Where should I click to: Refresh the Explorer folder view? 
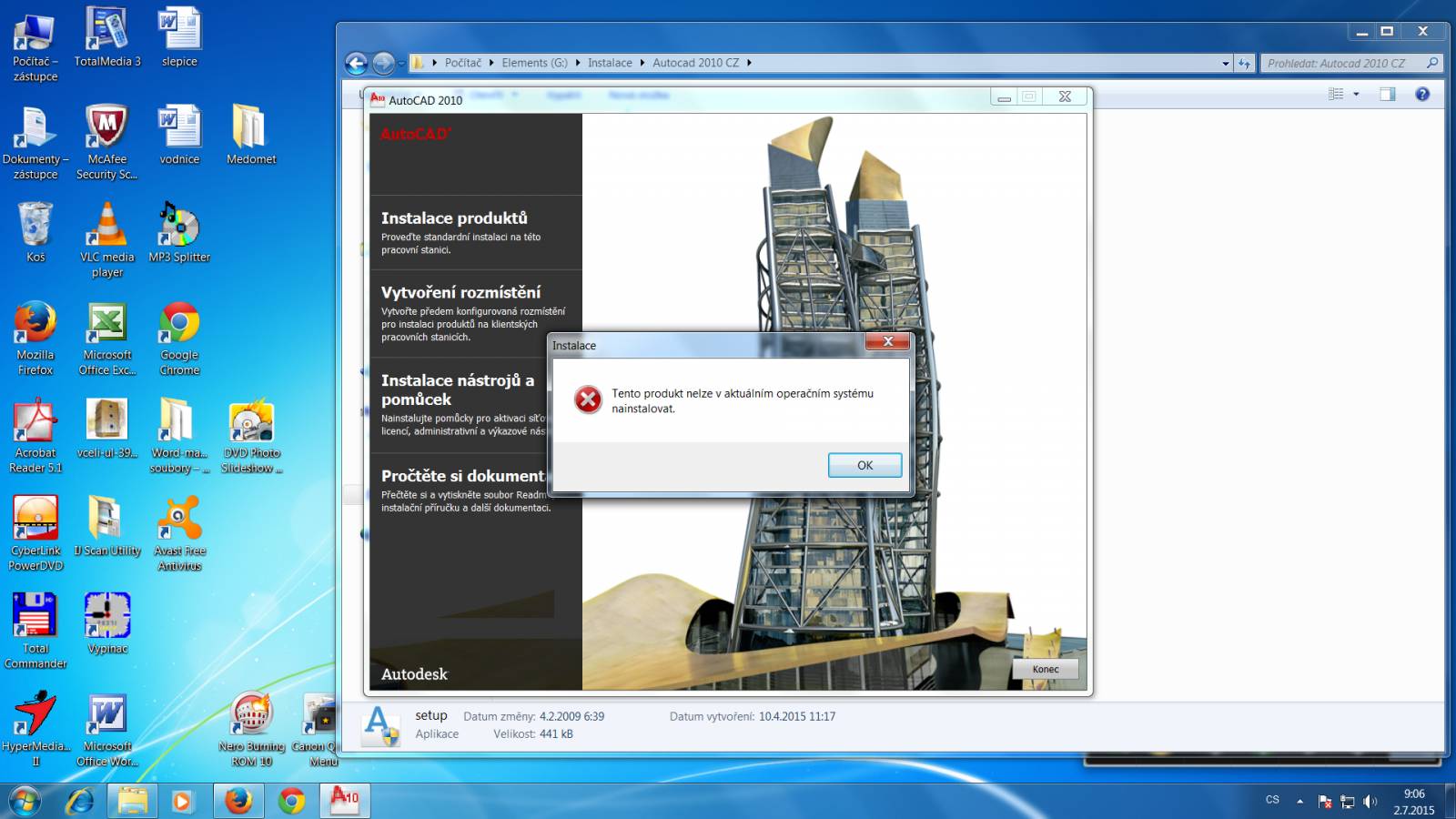click(1244, 64)
